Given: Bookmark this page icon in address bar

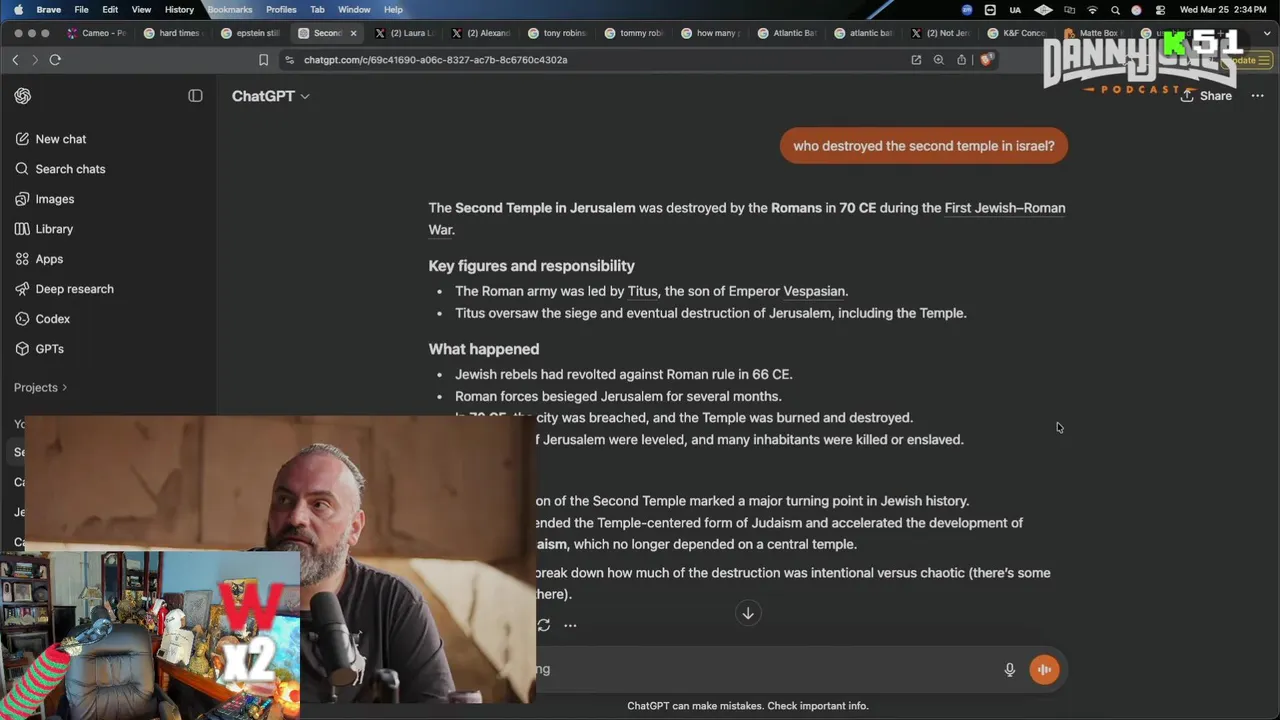Looking at the screenshot, I should click(263, 60).
